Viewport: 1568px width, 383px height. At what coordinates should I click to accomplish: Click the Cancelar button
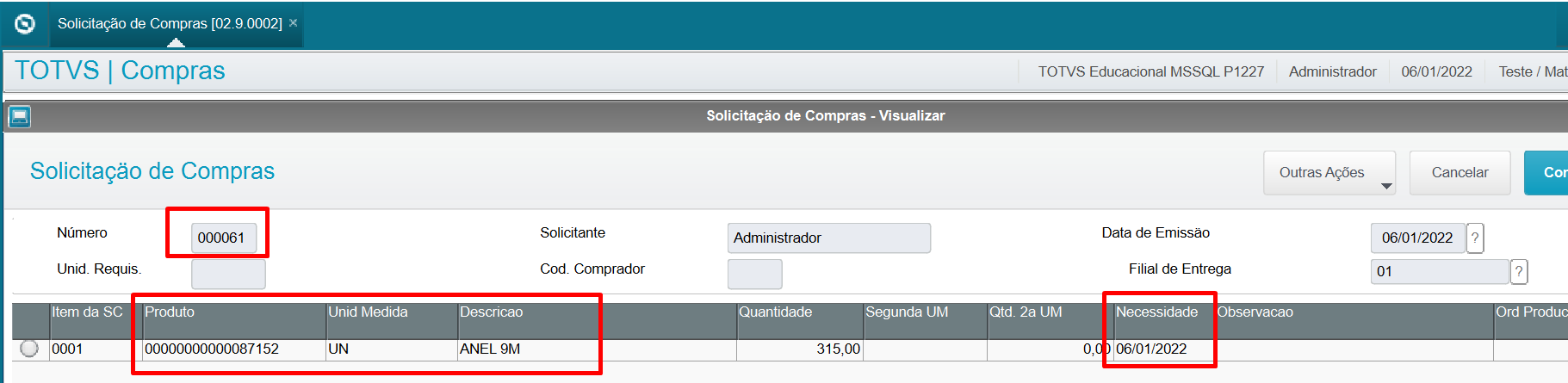point(1460,173)
